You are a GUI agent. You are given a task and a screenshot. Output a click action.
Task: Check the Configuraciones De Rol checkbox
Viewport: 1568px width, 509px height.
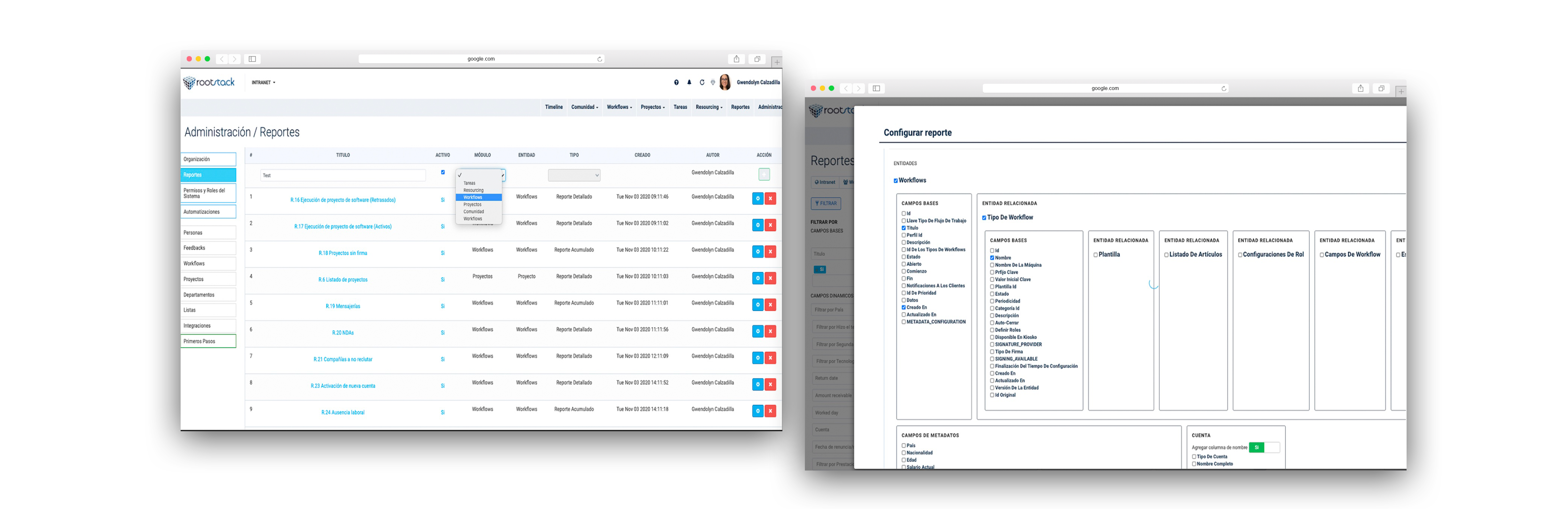point(1240,255)
